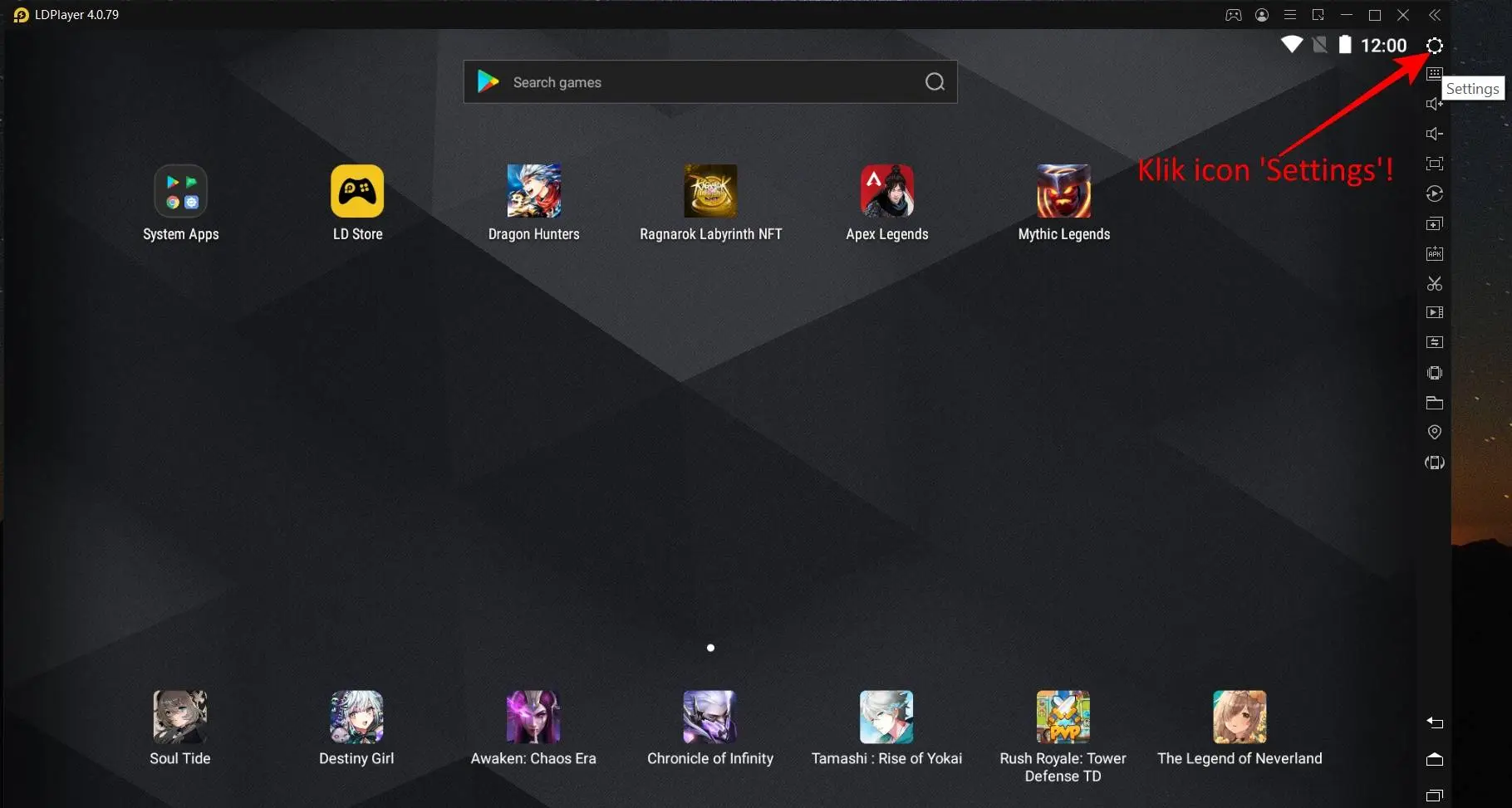Open the shared folder icon
This screenshot has height=808, width=1512.
click(x=1435, y=403)
